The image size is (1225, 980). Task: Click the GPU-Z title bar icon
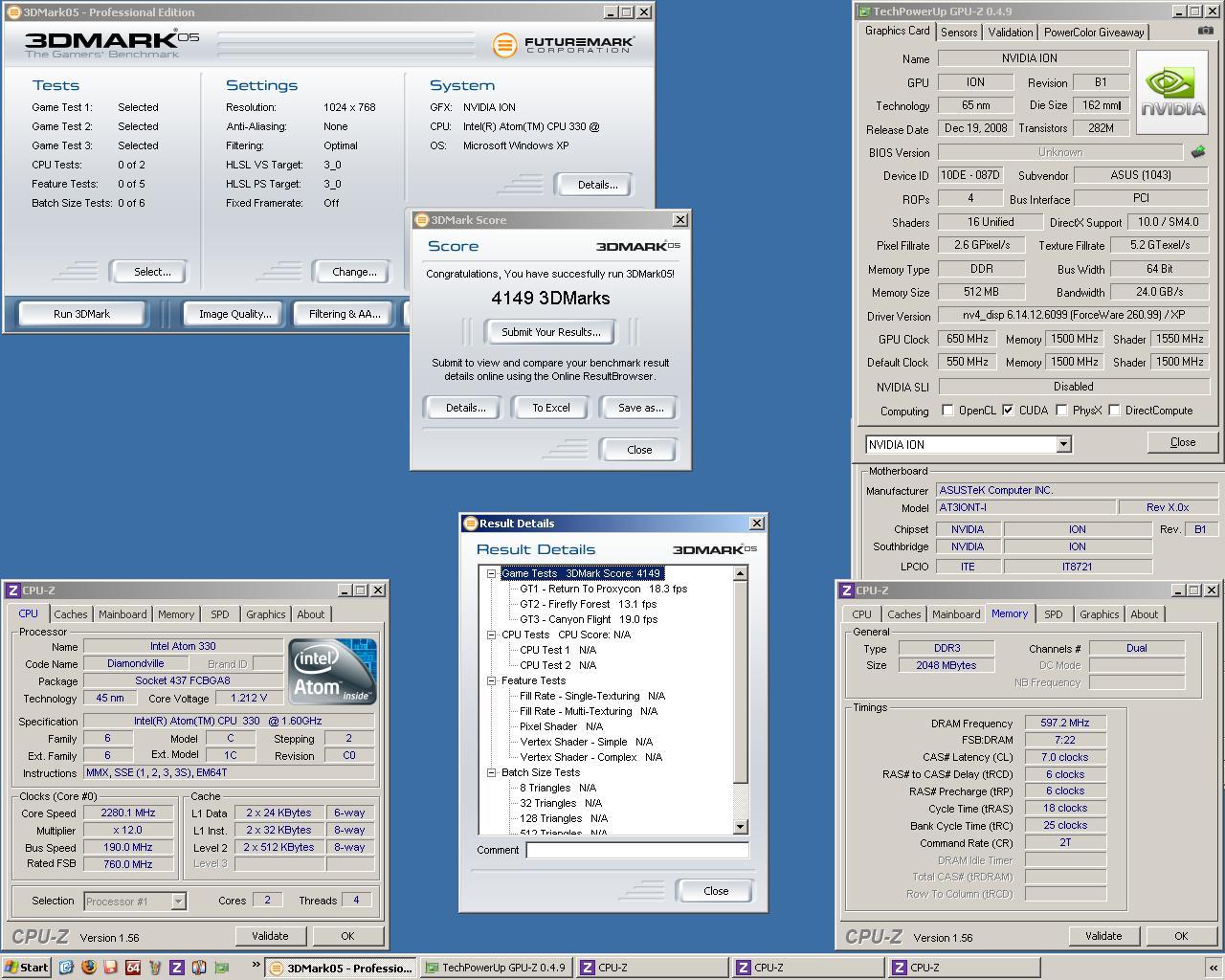tap(864, 11)
